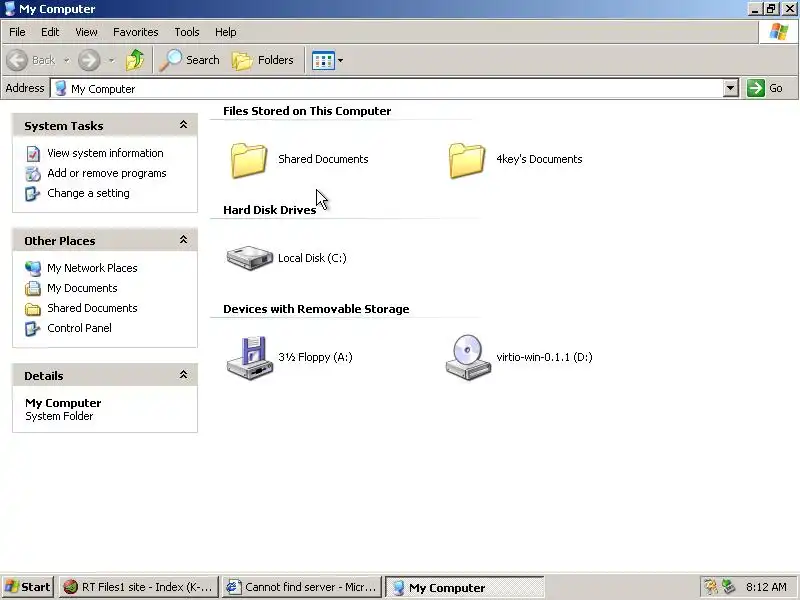
Task: Click the first system tray icon
Action: [x=710, y=587]
